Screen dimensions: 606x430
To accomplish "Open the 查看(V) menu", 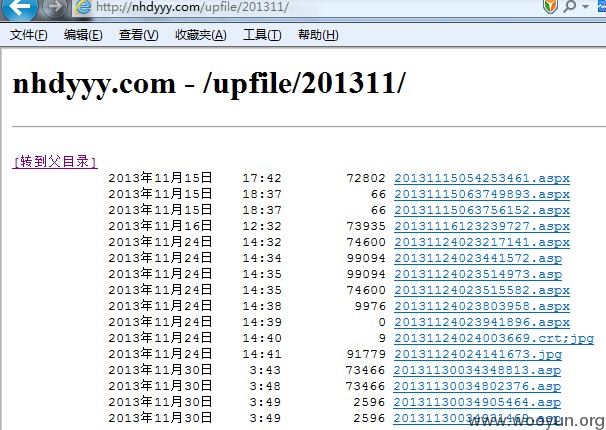I will pyautogui.click(x=139, y=35).
